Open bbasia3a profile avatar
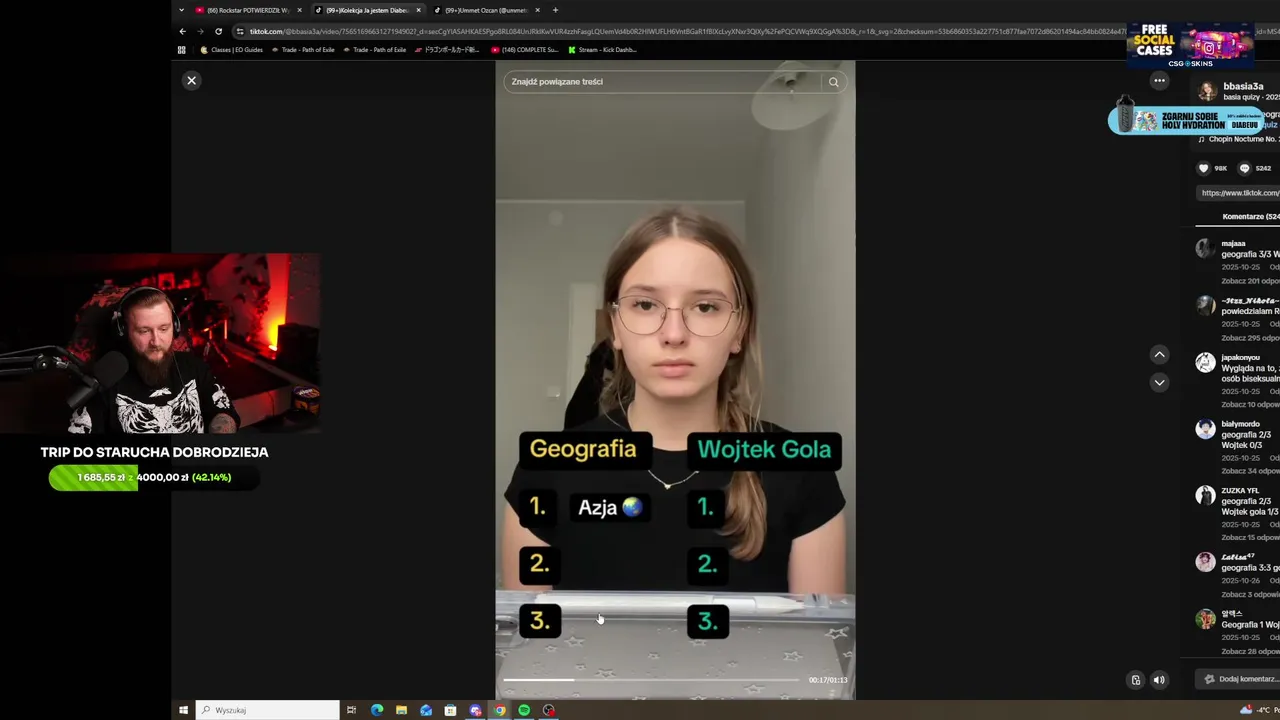Viewport: 1280px width, 720px height. [x=1207, y=91]
